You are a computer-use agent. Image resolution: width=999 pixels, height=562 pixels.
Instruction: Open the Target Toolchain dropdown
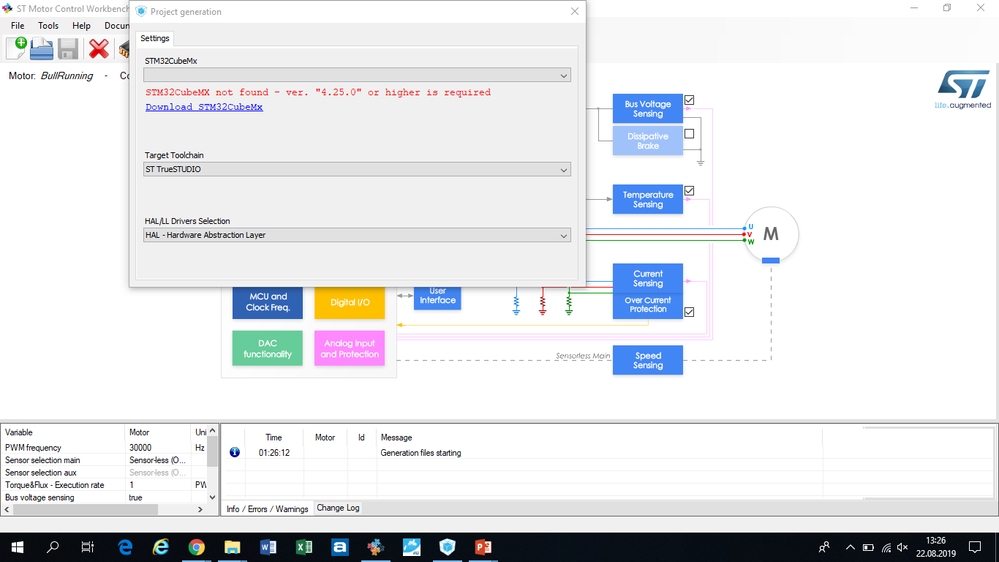coord(357,169)
